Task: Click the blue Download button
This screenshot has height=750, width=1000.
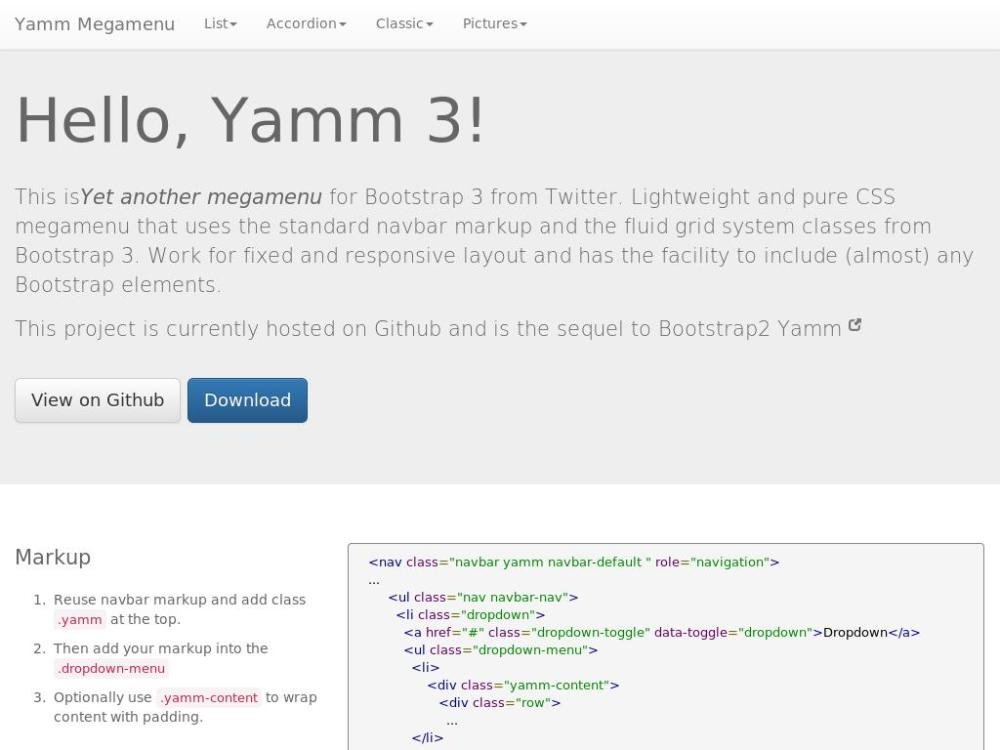Action: [247, 400]
